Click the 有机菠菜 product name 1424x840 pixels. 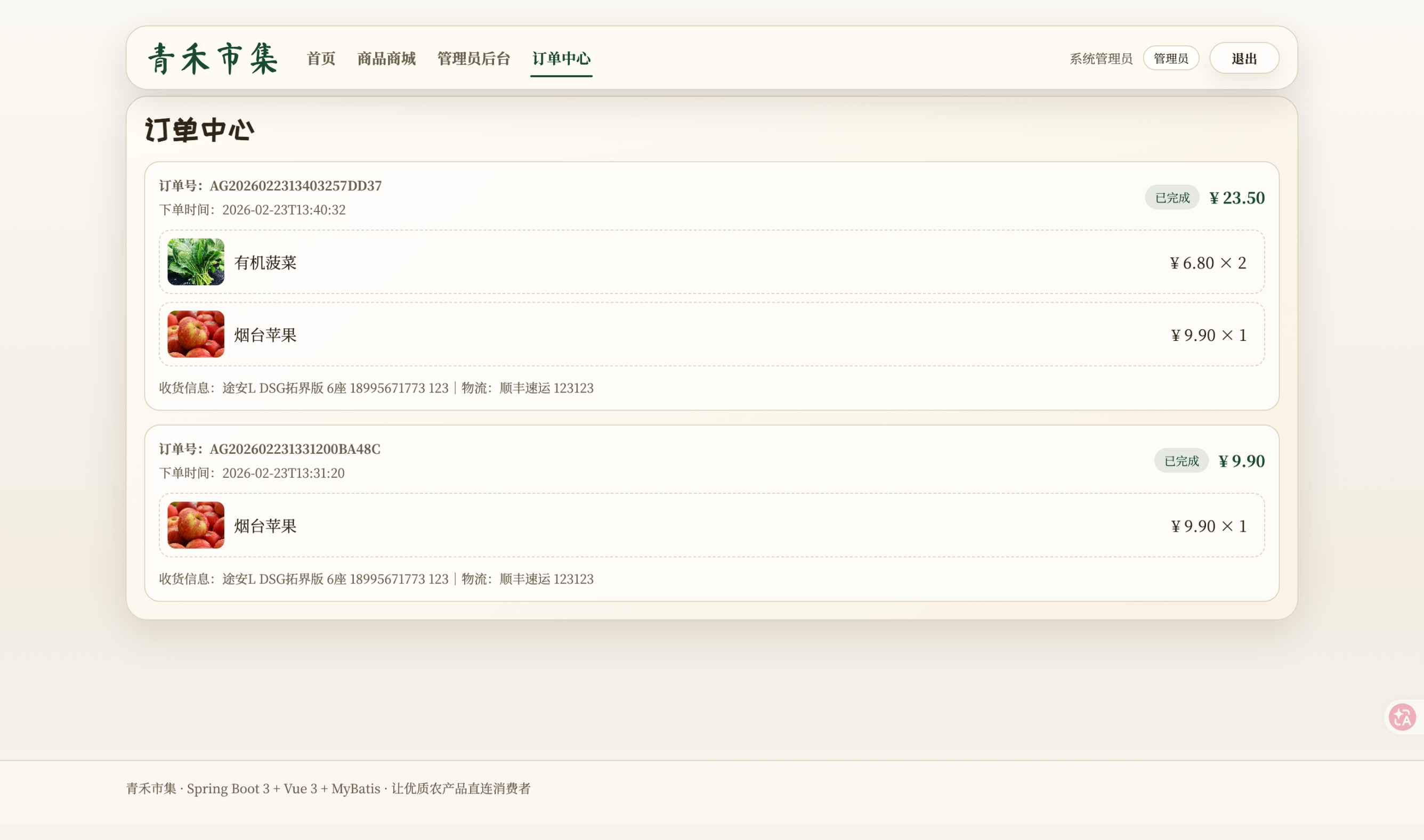tap(265, 263)
